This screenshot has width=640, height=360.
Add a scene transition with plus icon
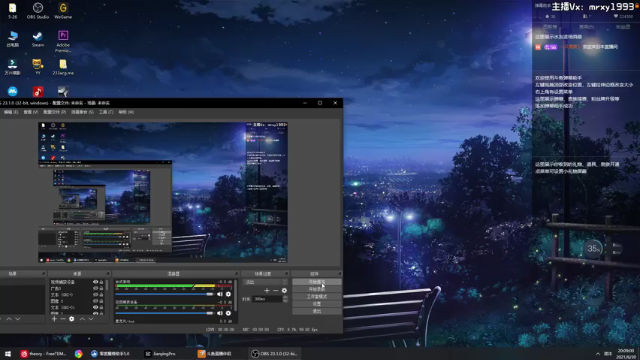point(267,291)
